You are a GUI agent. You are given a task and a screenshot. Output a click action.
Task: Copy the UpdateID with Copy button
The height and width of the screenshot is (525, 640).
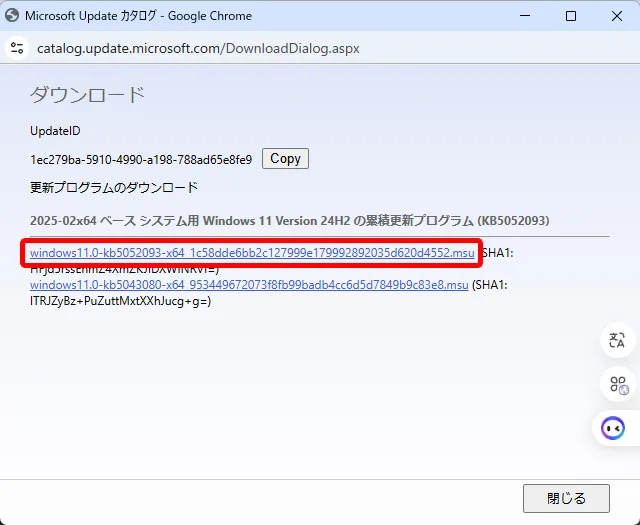pos(285,158)
